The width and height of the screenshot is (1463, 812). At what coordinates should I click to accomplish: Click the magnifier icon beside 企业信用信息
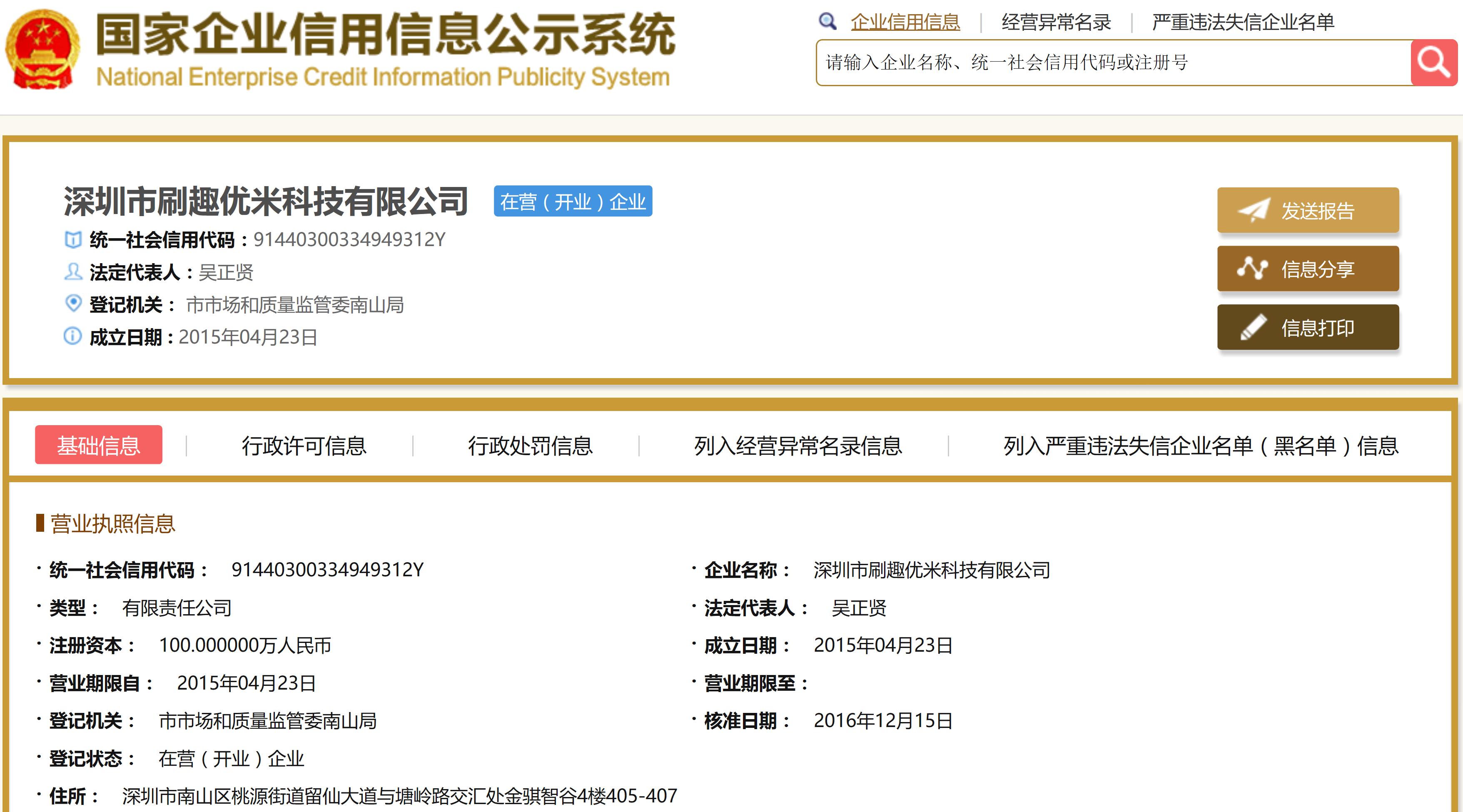pos(827,22)
